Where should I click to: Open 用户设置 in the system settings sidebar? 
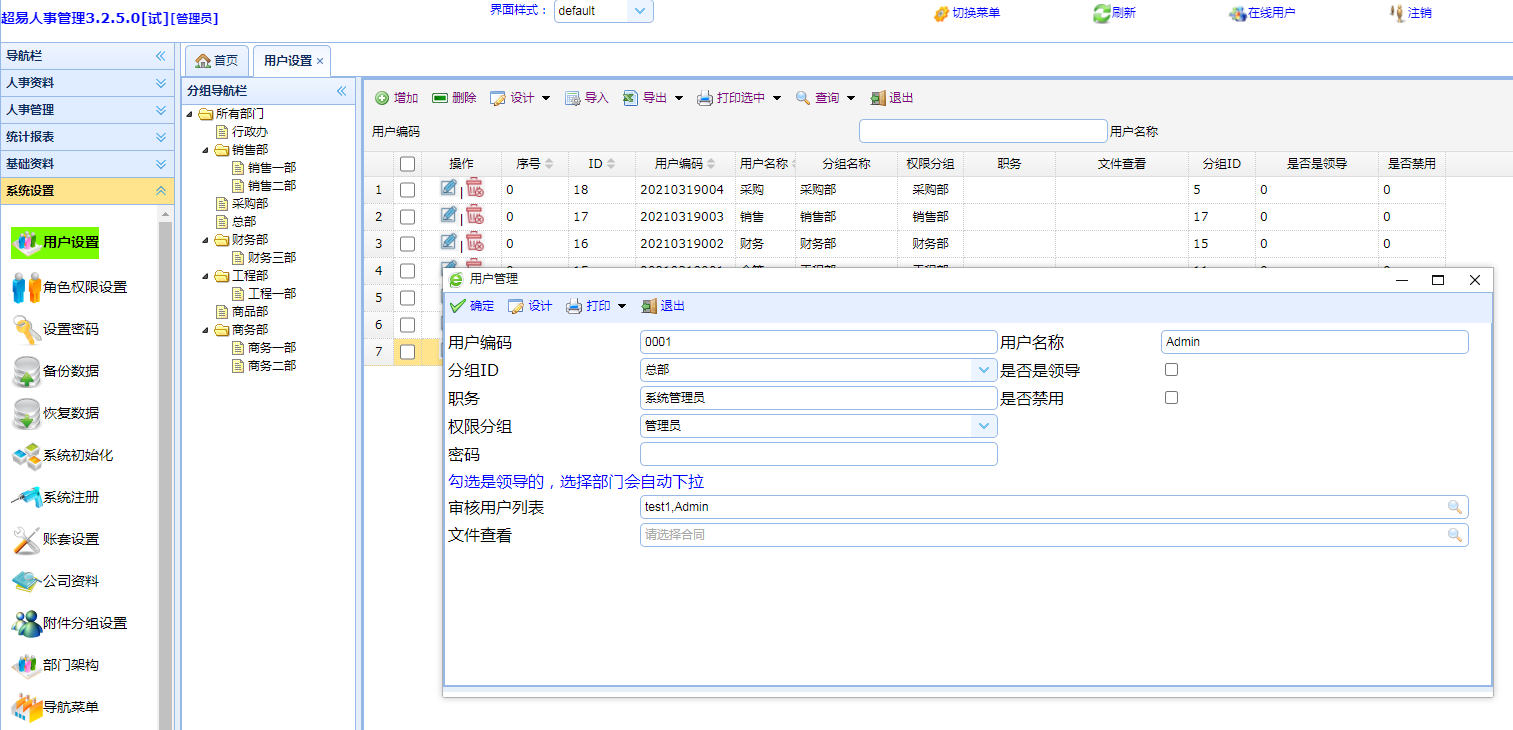(55, 243)
